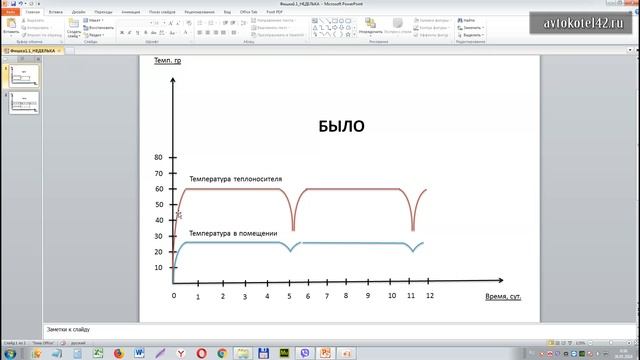Center text in paragraph group
This screenshot has height=360, width=640.
click(208, 32)
